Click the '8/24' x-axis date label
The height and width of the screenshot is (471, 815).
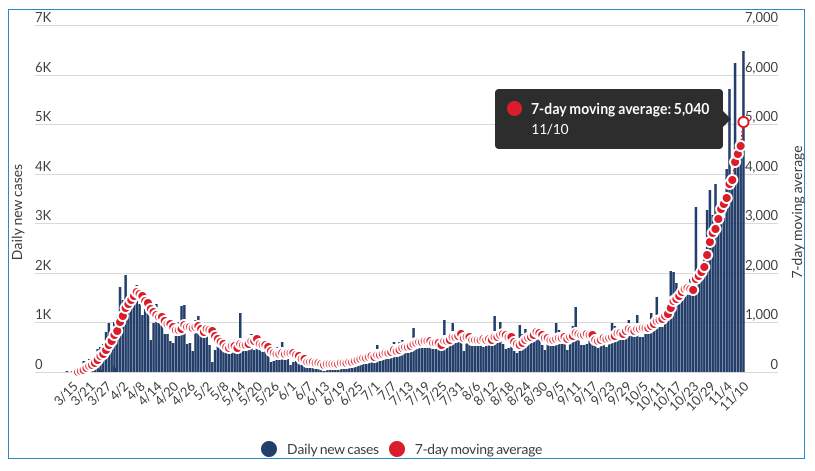518,393
